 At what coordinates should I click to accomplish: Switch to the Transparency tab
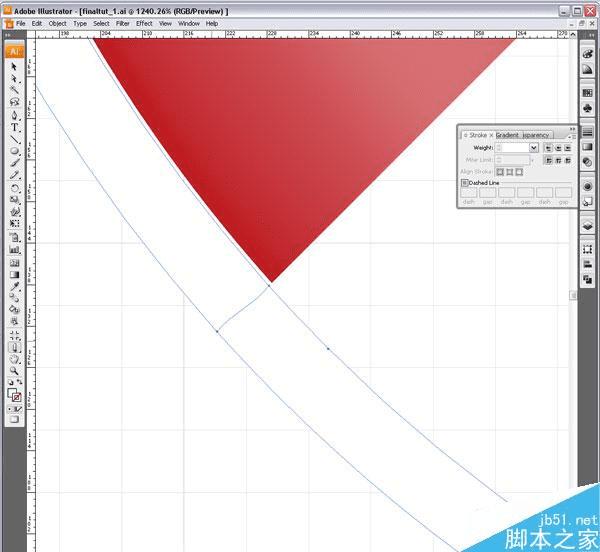[x=535, y=135]
